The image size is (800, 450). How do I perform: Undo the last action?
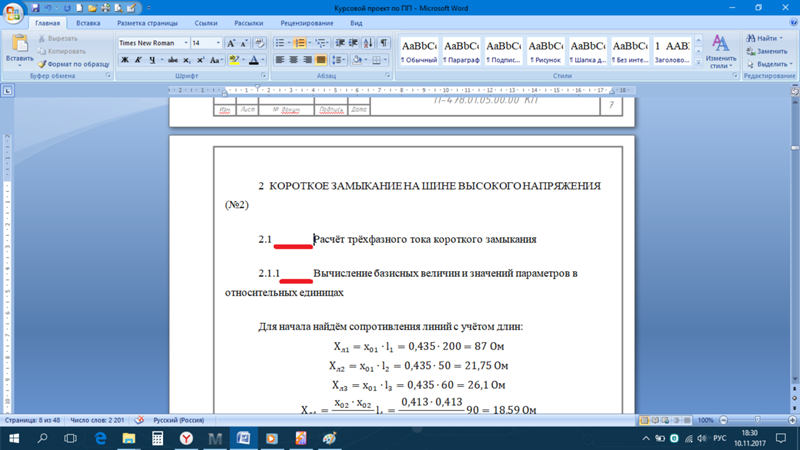48,8
